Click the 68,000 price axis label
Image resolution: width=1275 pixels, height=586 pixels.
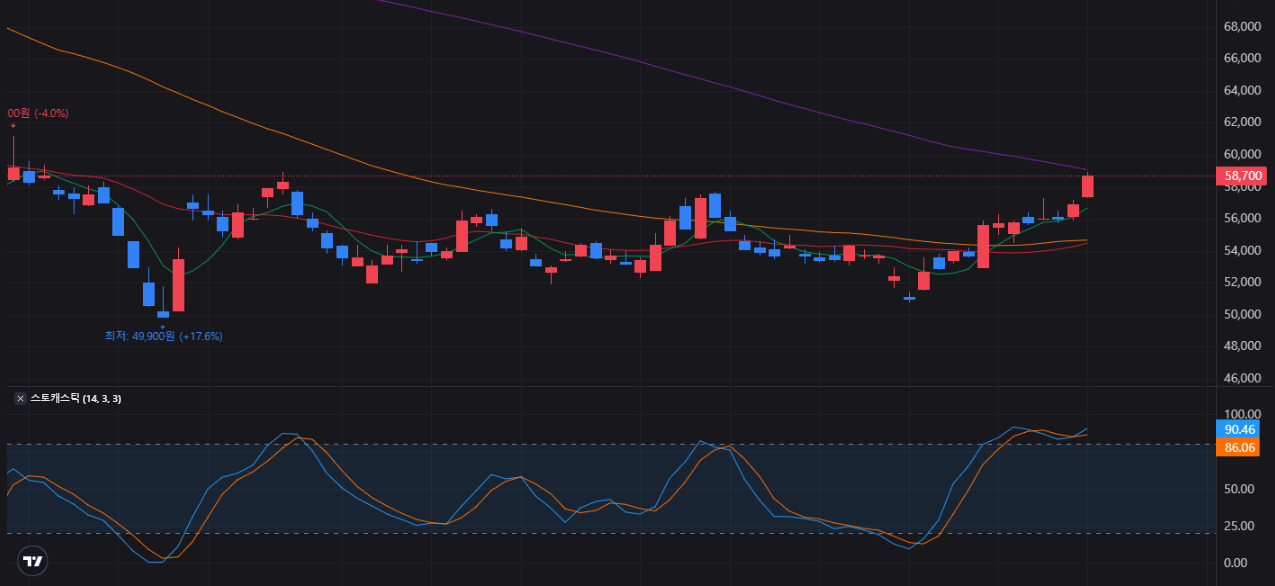coord(1244,26)
